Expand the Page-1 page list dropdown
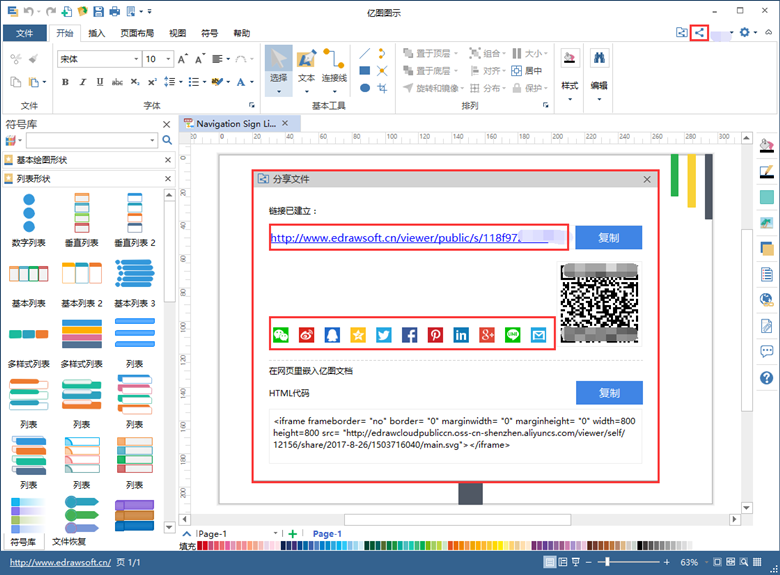 [x=275, y=533]
